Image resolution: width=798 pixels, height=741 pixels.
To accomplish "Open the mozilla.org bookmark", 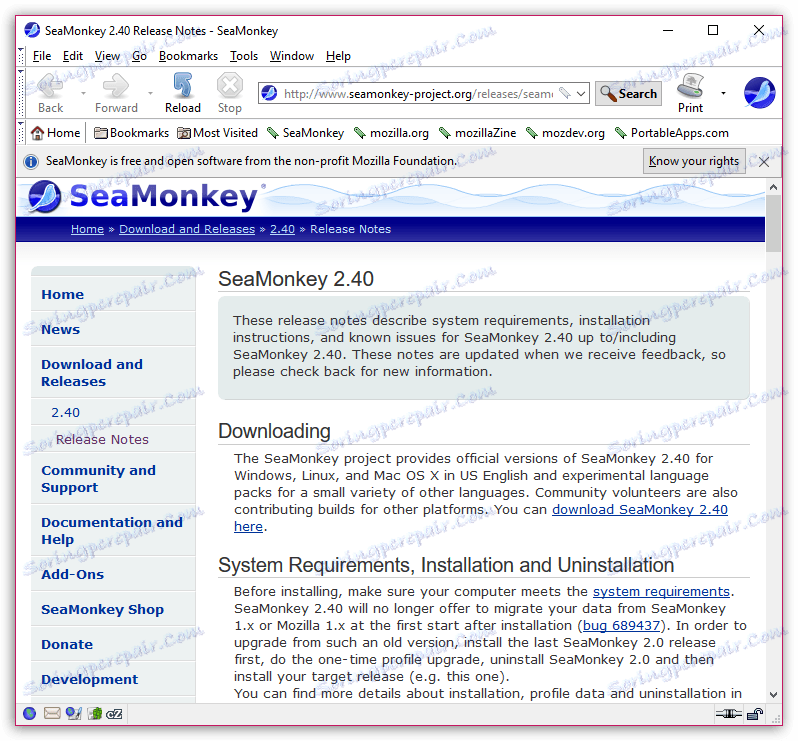I will 391,133.
